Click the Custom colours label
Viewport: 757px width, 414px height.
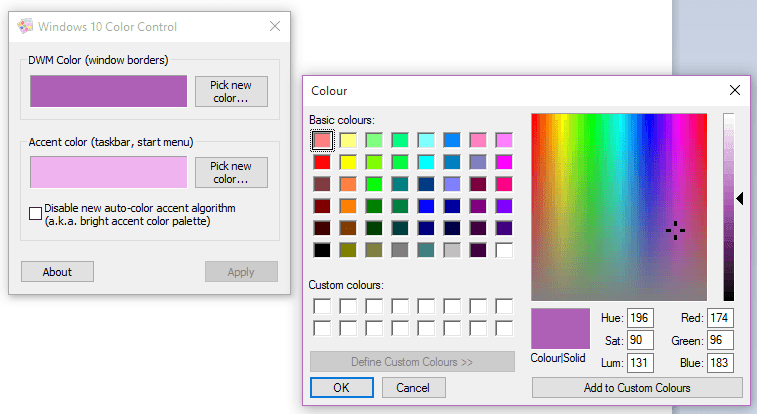coord(346,285)
